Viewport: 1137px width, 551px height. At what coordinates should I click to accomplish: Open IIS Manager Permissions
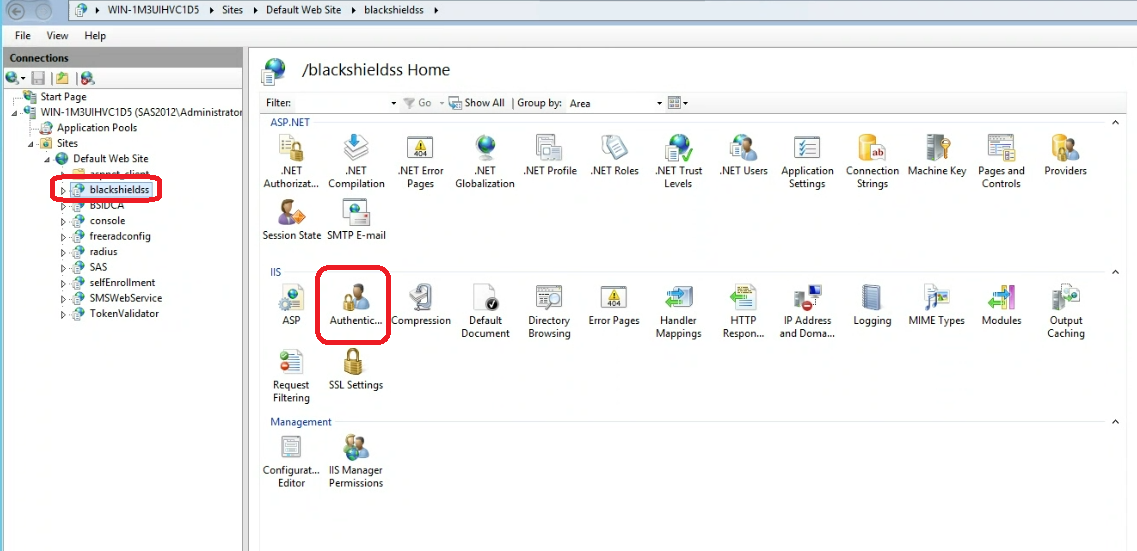[x=355, y=461]
